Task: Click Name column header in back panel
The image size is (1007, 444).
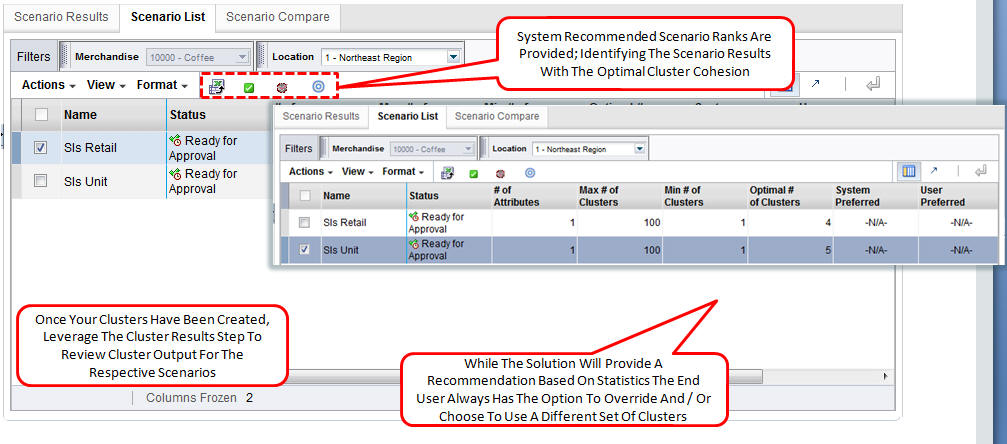Action: tap(113, 115)
